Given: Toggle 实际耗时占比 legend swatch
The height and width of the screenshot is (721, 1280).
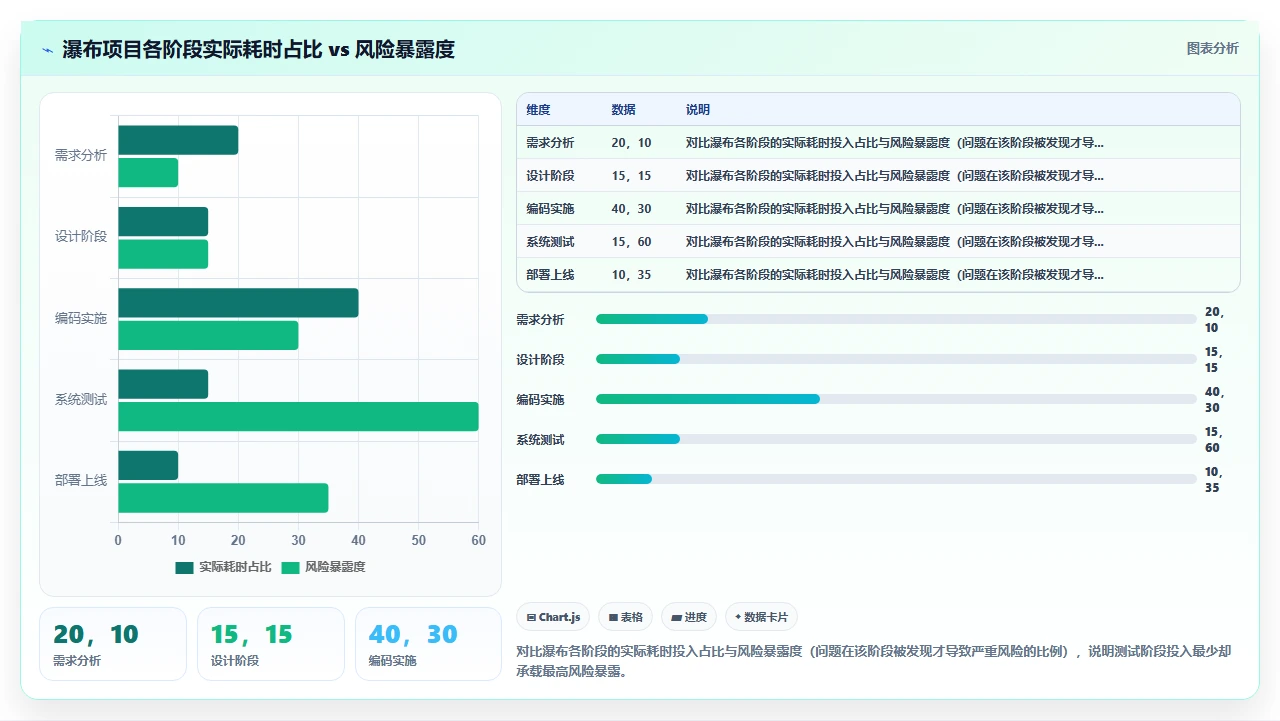Looking at the screenshot, I should point(184,567).
